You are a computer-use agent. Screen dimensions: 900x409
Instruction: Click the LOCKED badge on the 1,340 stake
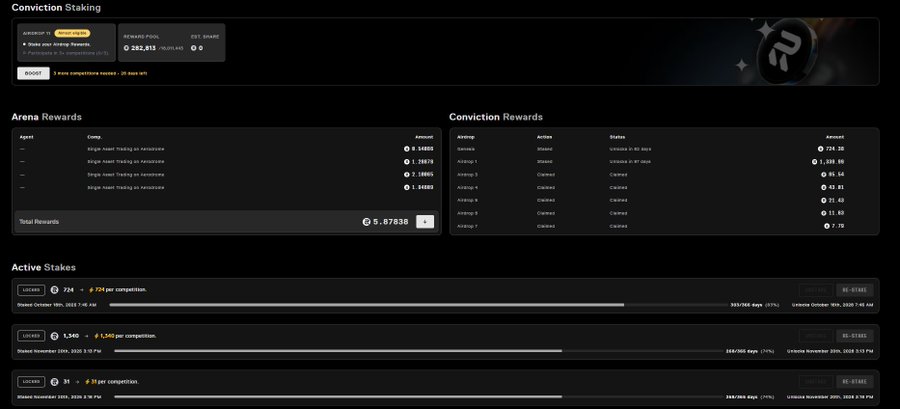click(31, 336)
